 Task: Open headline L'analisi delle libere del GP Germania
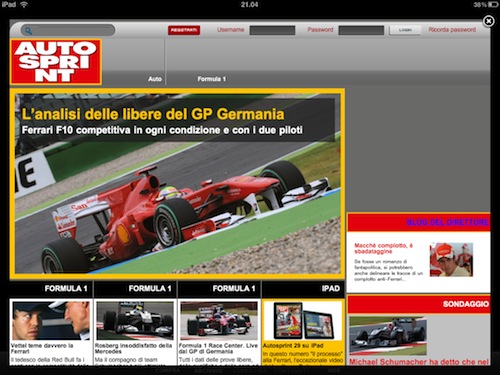tap(153, 114)
